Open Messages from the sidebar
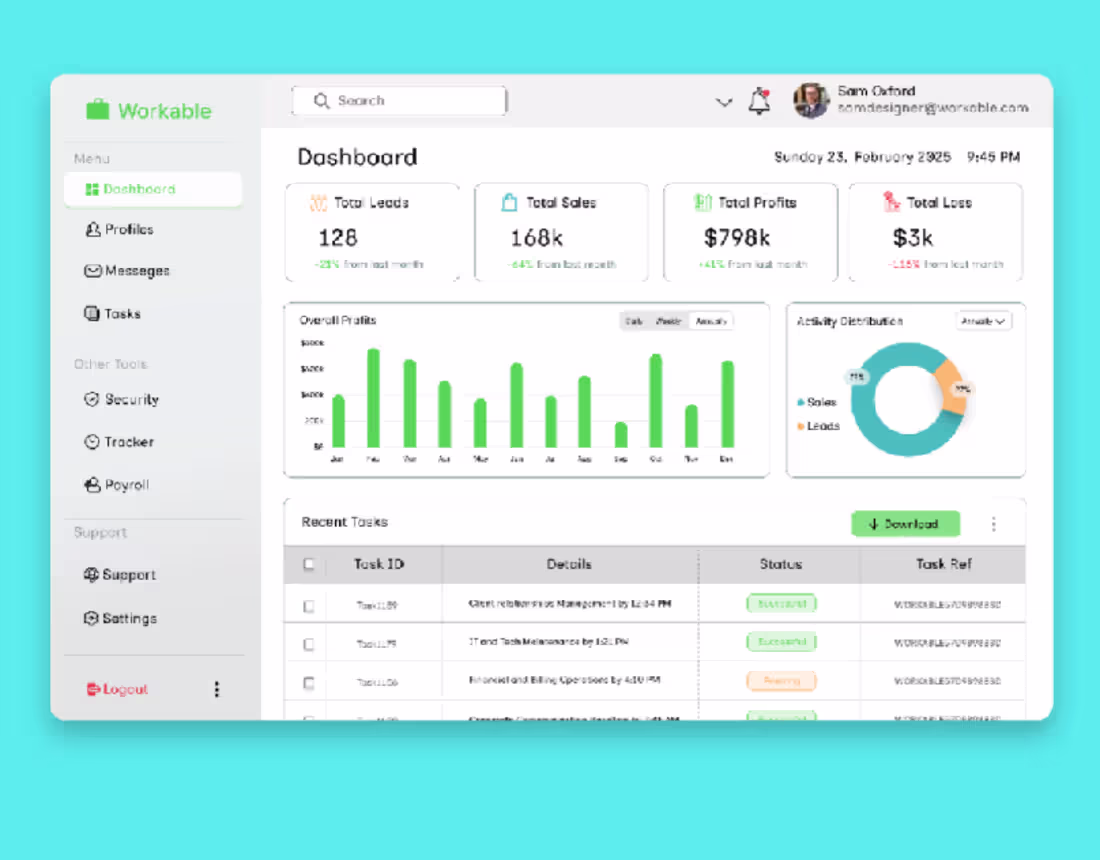Screen dimensions: 1100x860 [93, 270]
